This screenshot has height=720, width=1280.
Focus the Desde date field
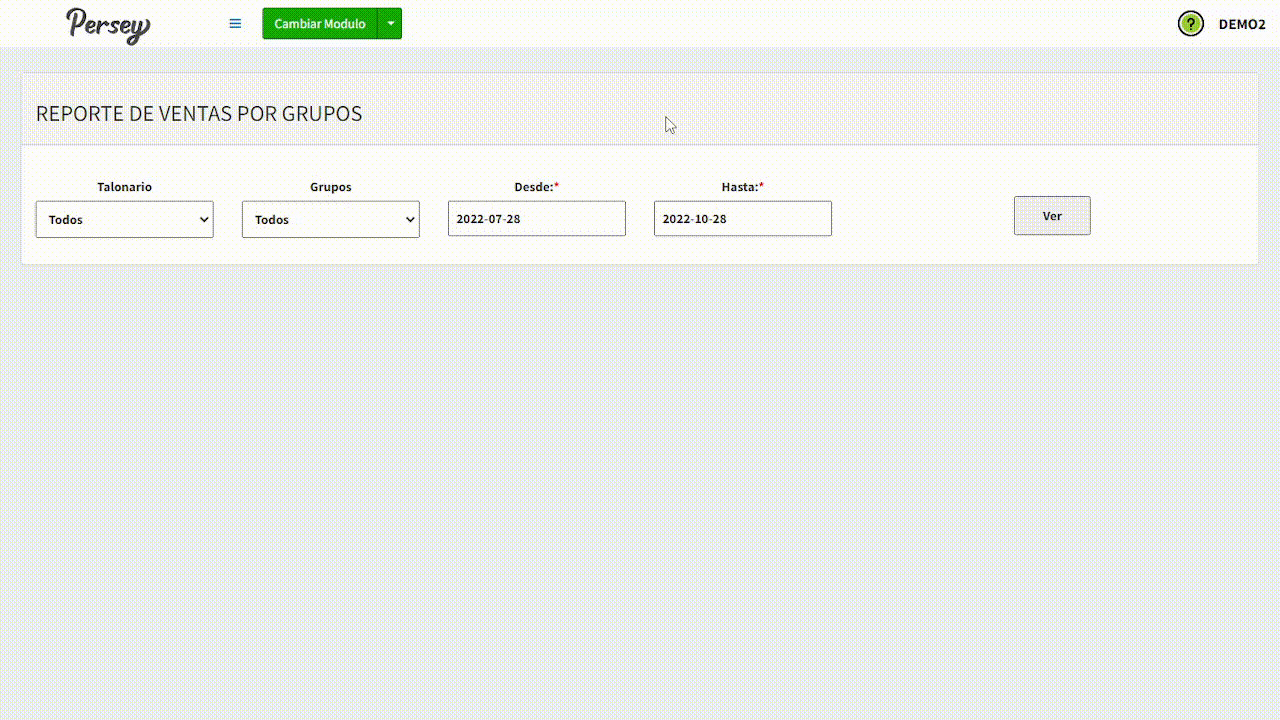click(x=536, y=219)
